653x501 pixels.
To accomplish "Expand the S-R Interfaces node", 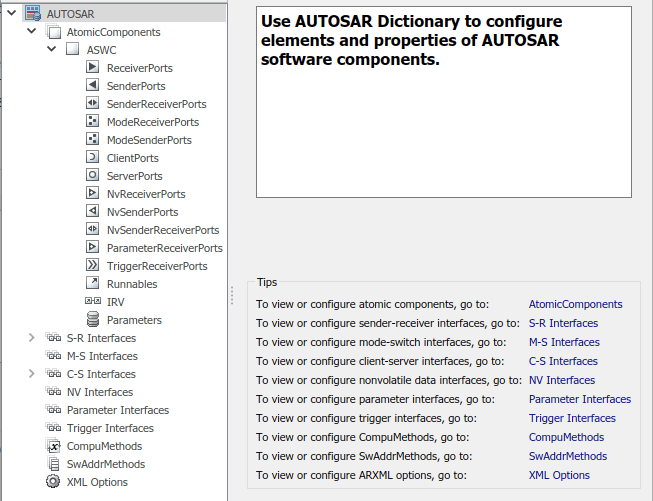I will [32, 338].
